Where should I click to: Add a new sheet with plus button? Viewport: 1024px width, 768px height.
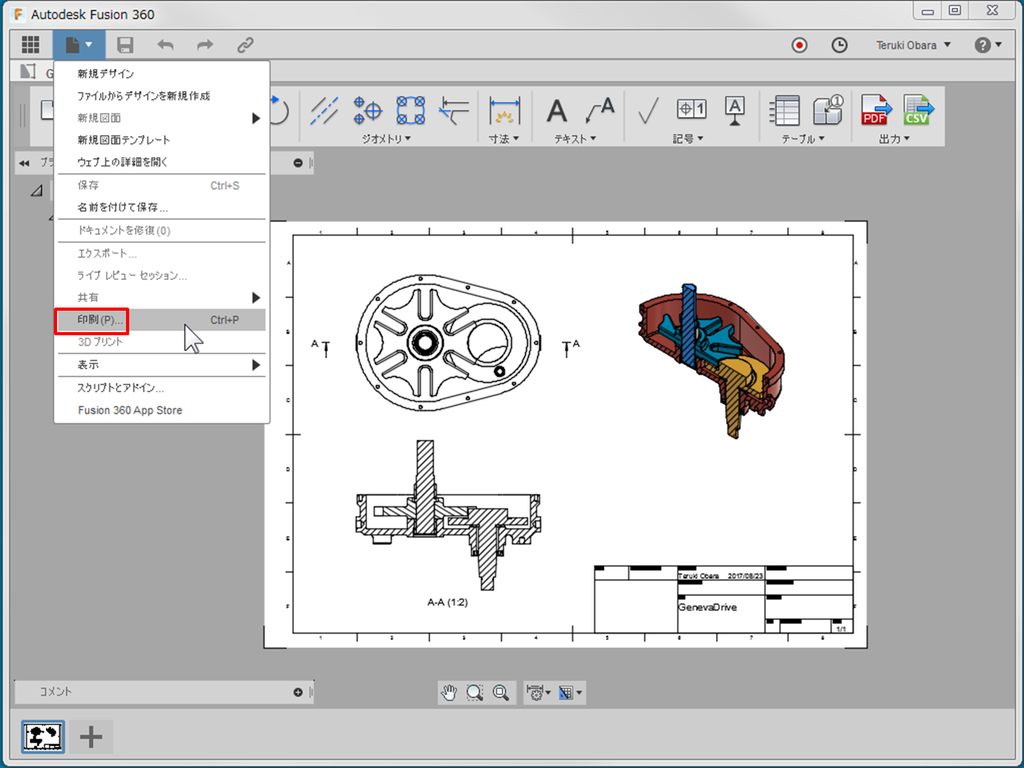[x=91, y=737]
